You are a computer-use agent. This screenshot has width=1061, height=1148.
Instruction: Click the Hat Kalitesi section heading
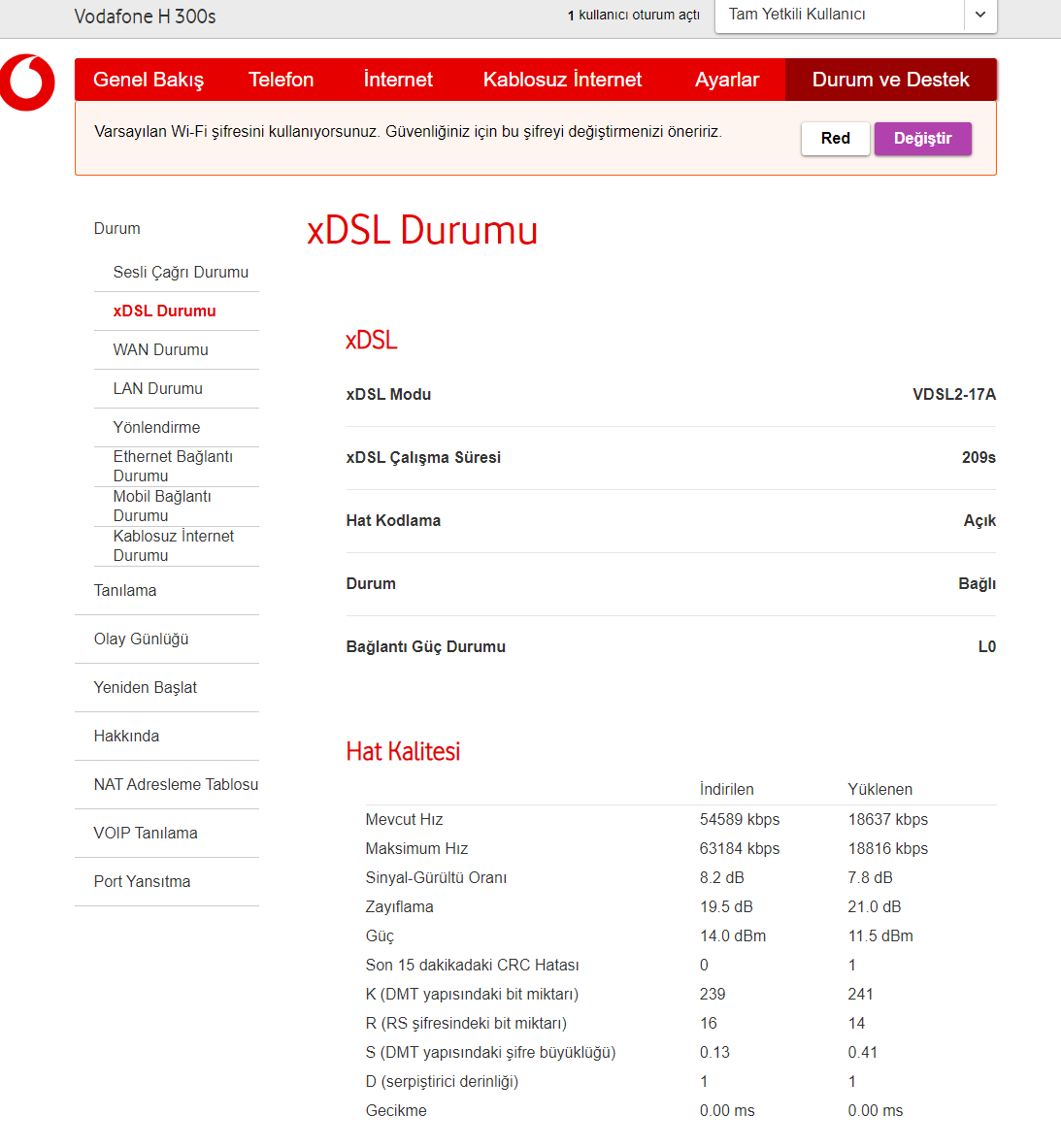click(404, 751)
